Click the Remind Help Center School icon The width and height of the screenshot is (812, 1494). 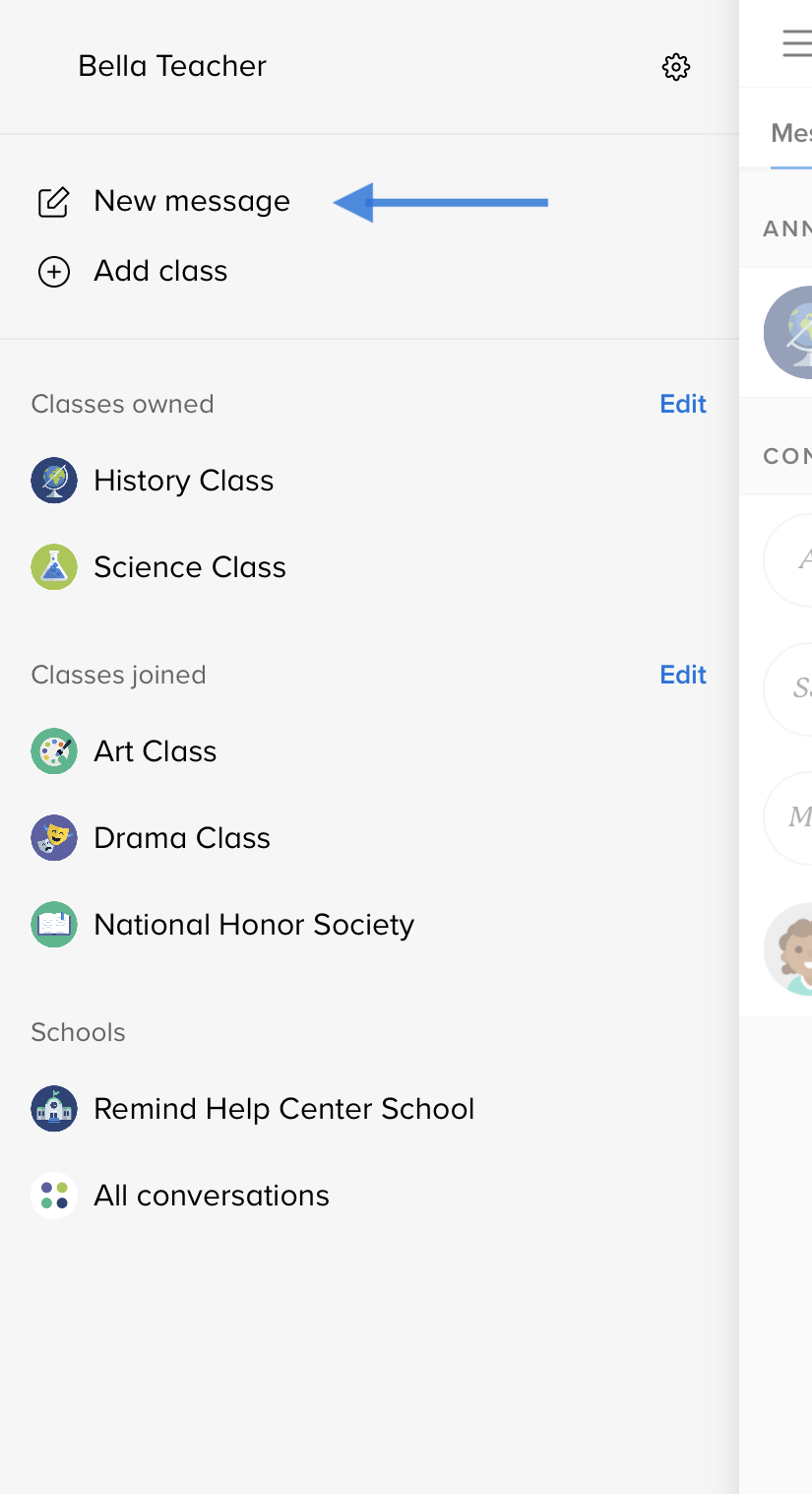point(54,1109)
